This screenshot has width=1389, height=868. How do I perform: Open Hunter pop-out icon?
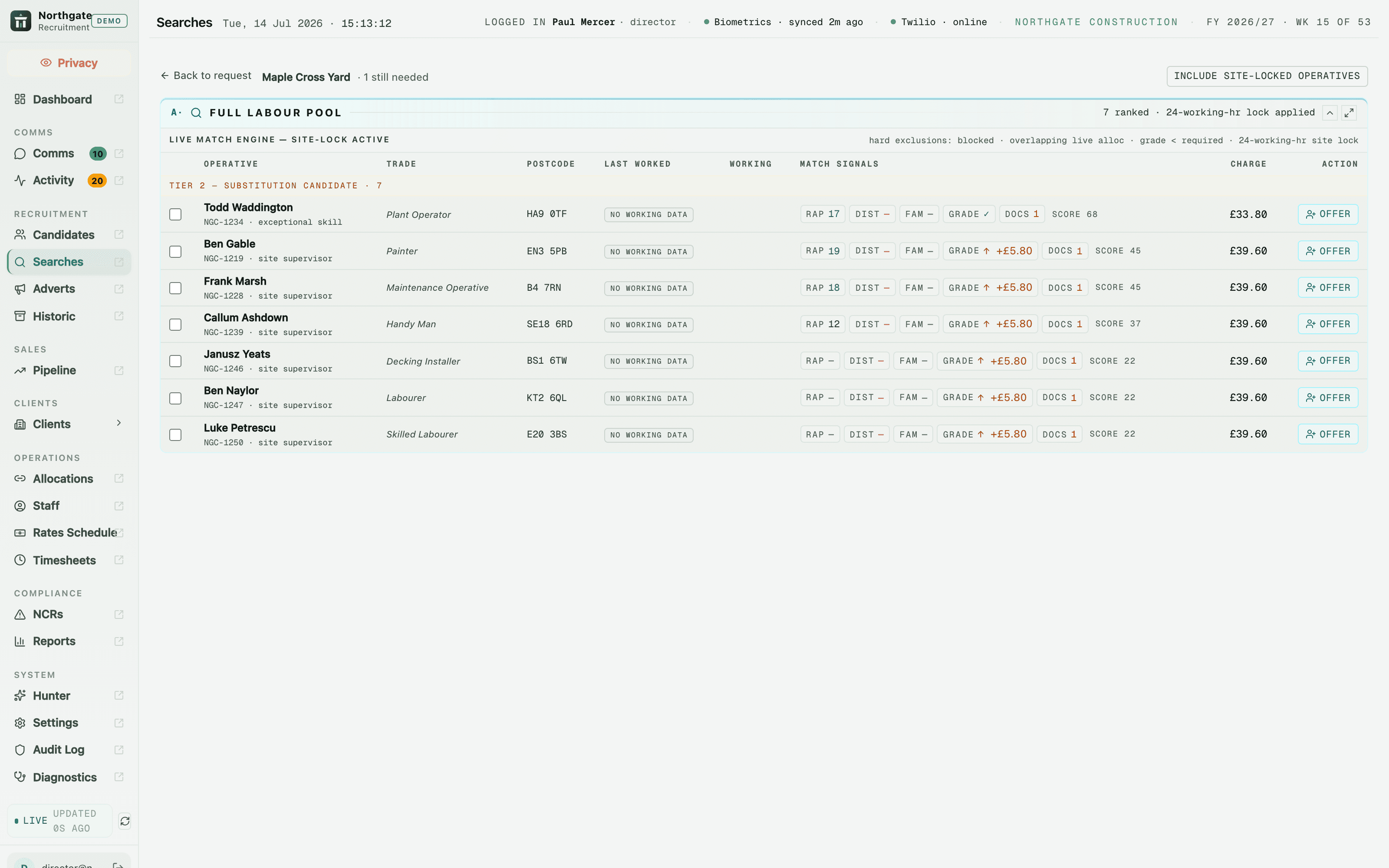(x=119, y=695)
